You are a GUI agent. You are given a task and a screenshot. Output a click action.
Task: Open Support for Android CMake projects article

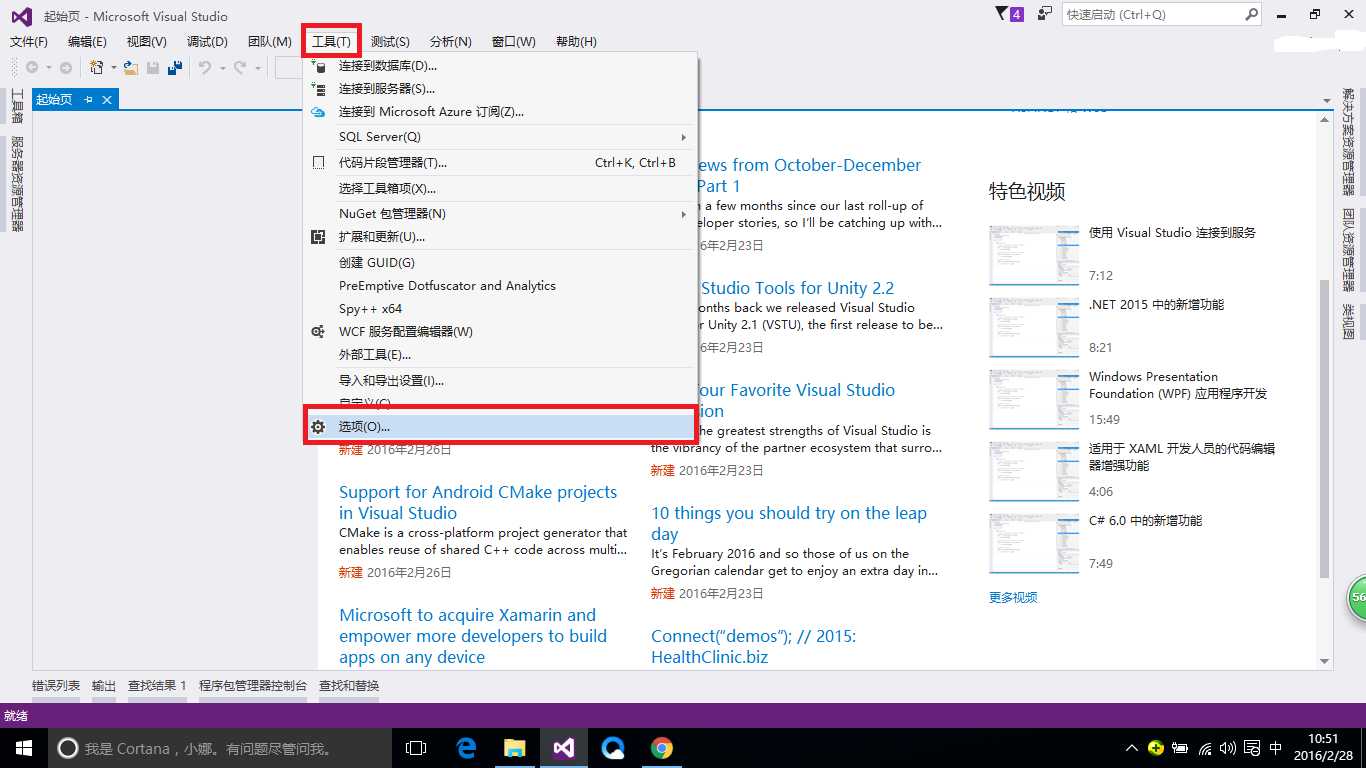478,502
